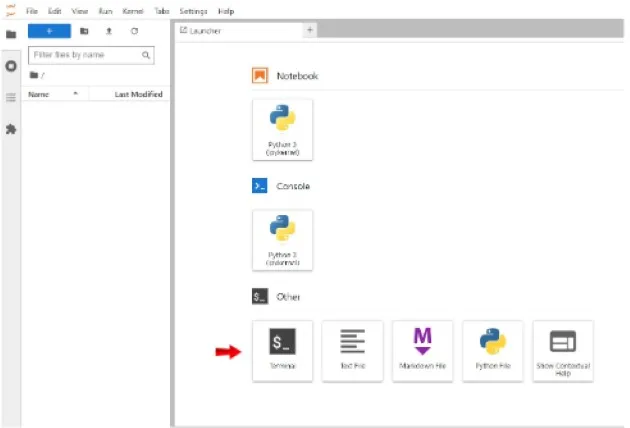
Task: Sort files by Name column
Action: (55, 94)
